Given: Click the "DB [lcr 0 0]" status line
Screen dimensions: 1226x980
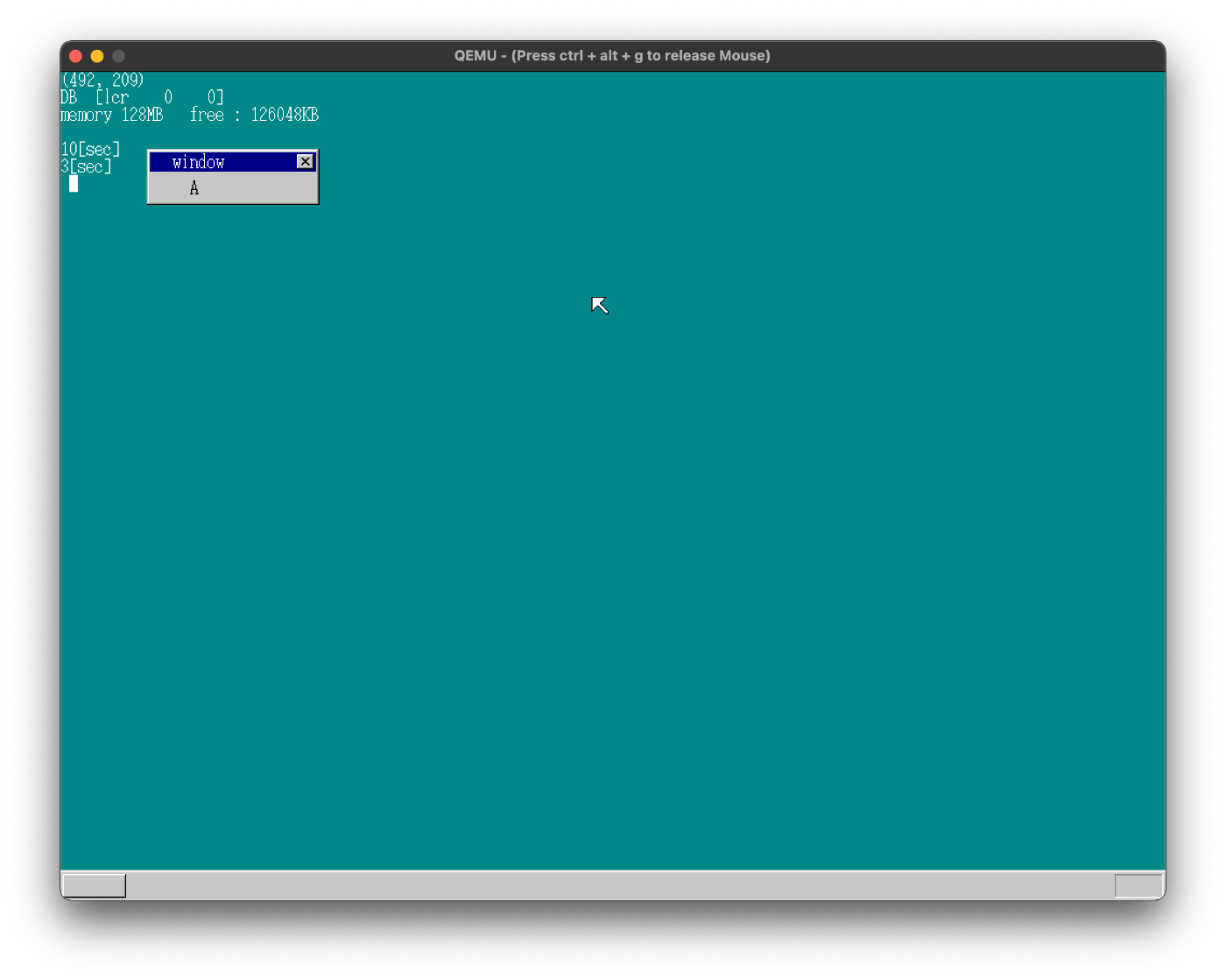Looking at the screenshot, I should (x=143, y=97).
